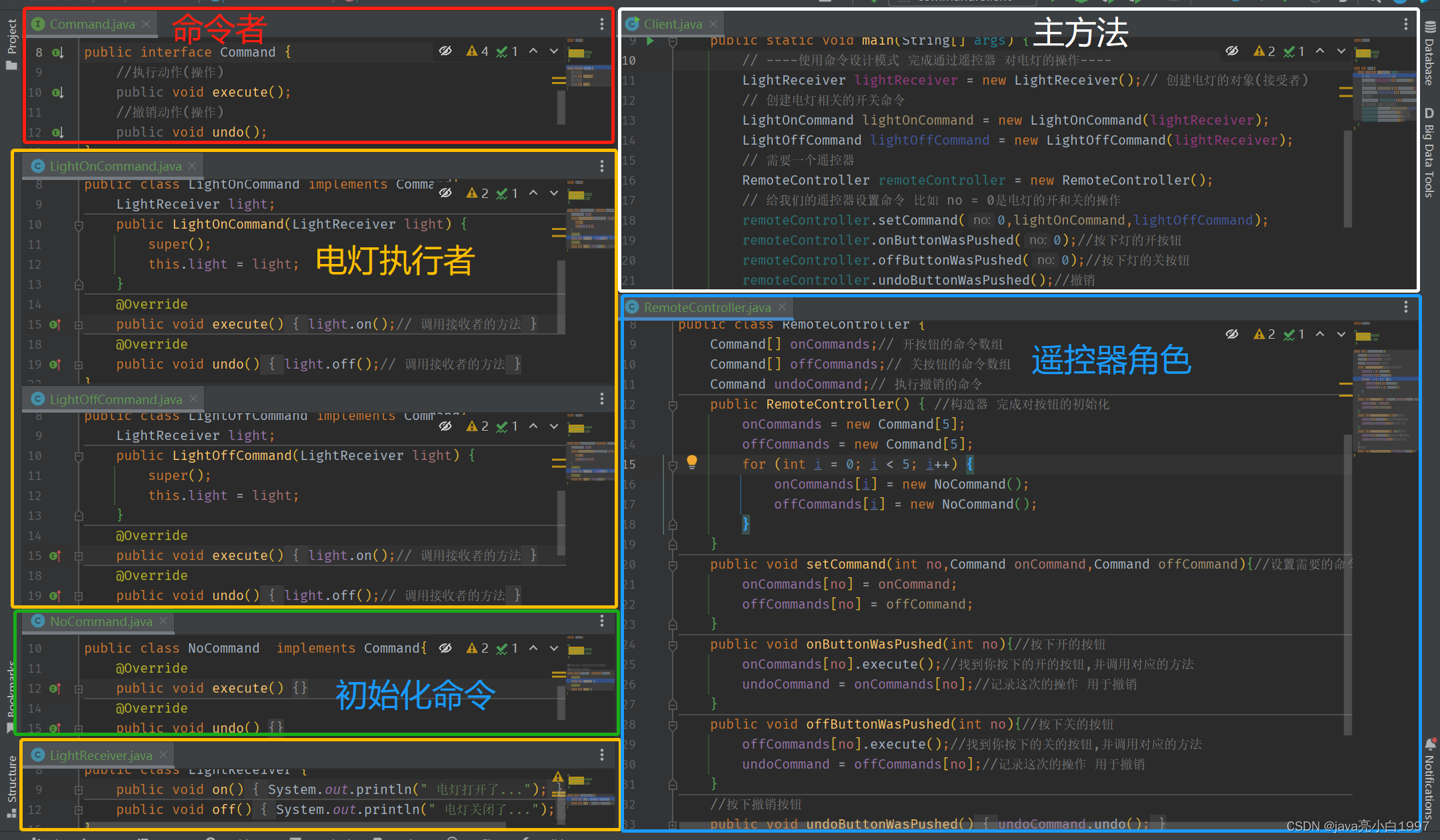
Task: Go to next highlighted error in RemoteController.java
Action: [x=1341, y=334]
